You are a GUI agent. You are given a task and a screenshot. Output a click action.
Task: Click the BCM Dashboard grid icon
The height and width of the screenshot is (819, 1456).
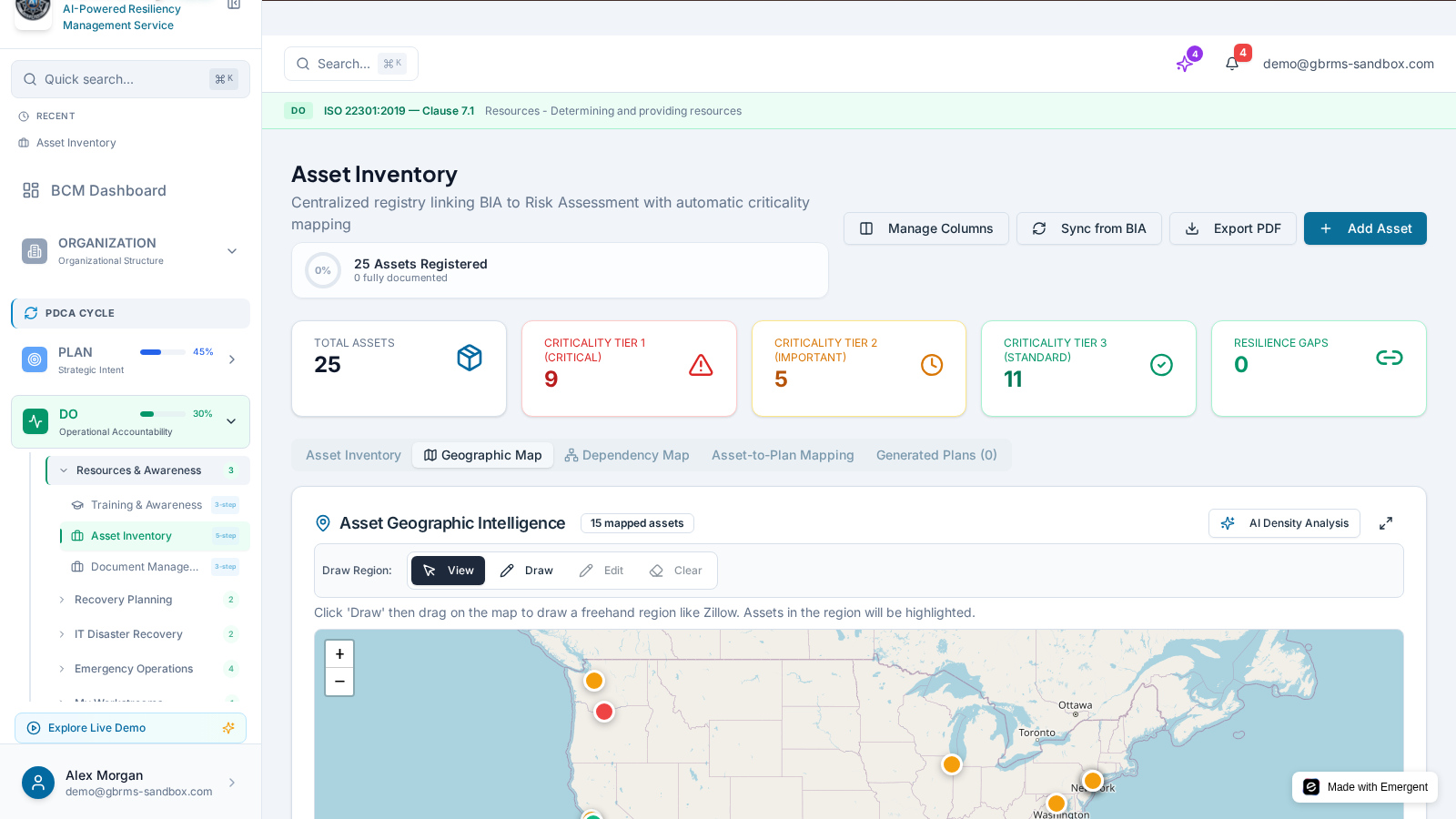(31, 190)
